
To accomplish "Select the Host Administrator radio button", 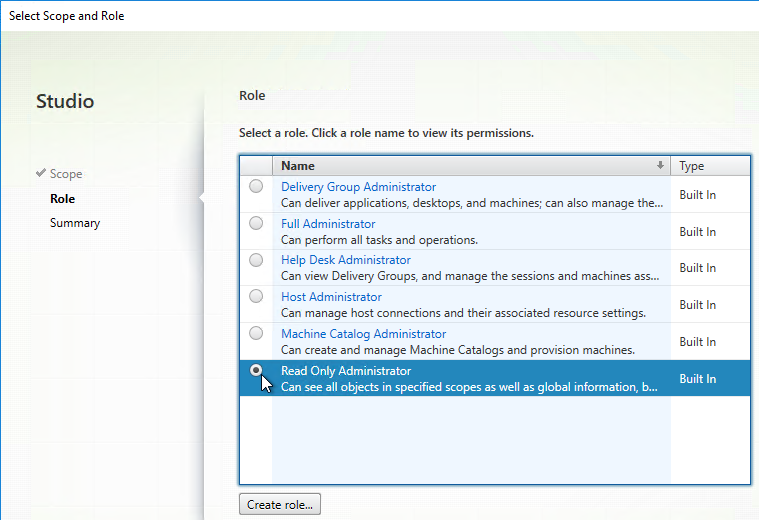I will coord(256,296).
